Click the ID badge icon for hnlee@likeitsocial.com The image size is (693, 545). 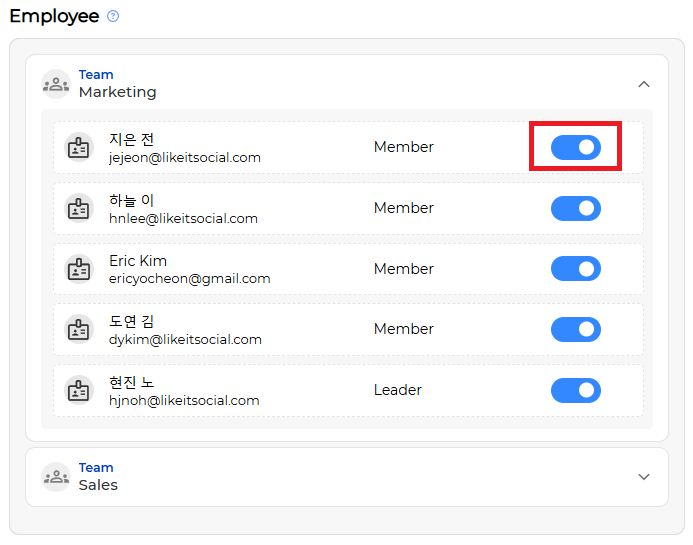[79, 208]
